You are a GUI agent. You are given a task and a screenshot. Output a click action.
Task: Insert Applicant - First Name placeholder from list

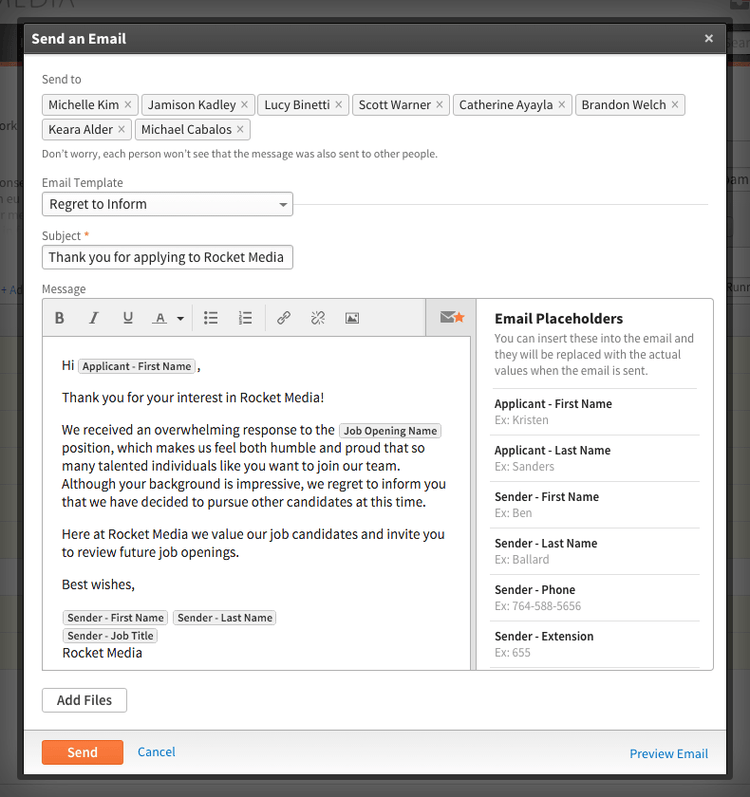pyautogui.click(x=595, y=412)
